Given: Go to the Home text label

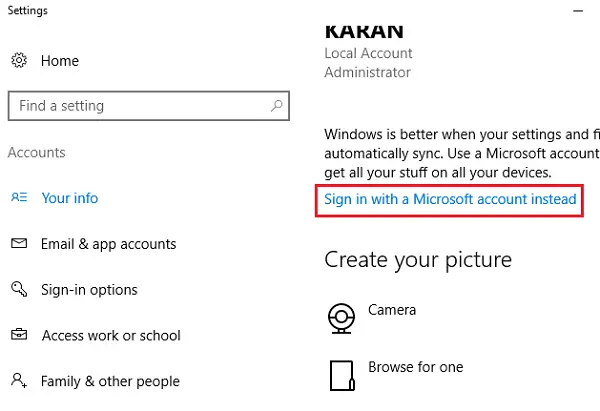Looking at the screenshot, I should (x=59, y=61).
